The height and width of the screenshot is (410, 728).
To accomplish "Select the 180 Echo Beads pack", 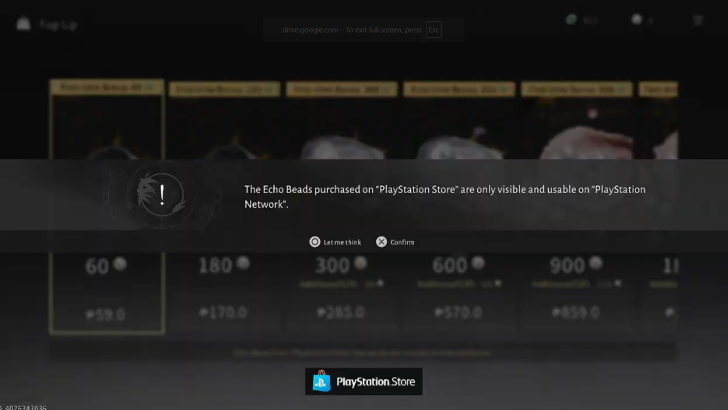I will (x=224, y=207).
